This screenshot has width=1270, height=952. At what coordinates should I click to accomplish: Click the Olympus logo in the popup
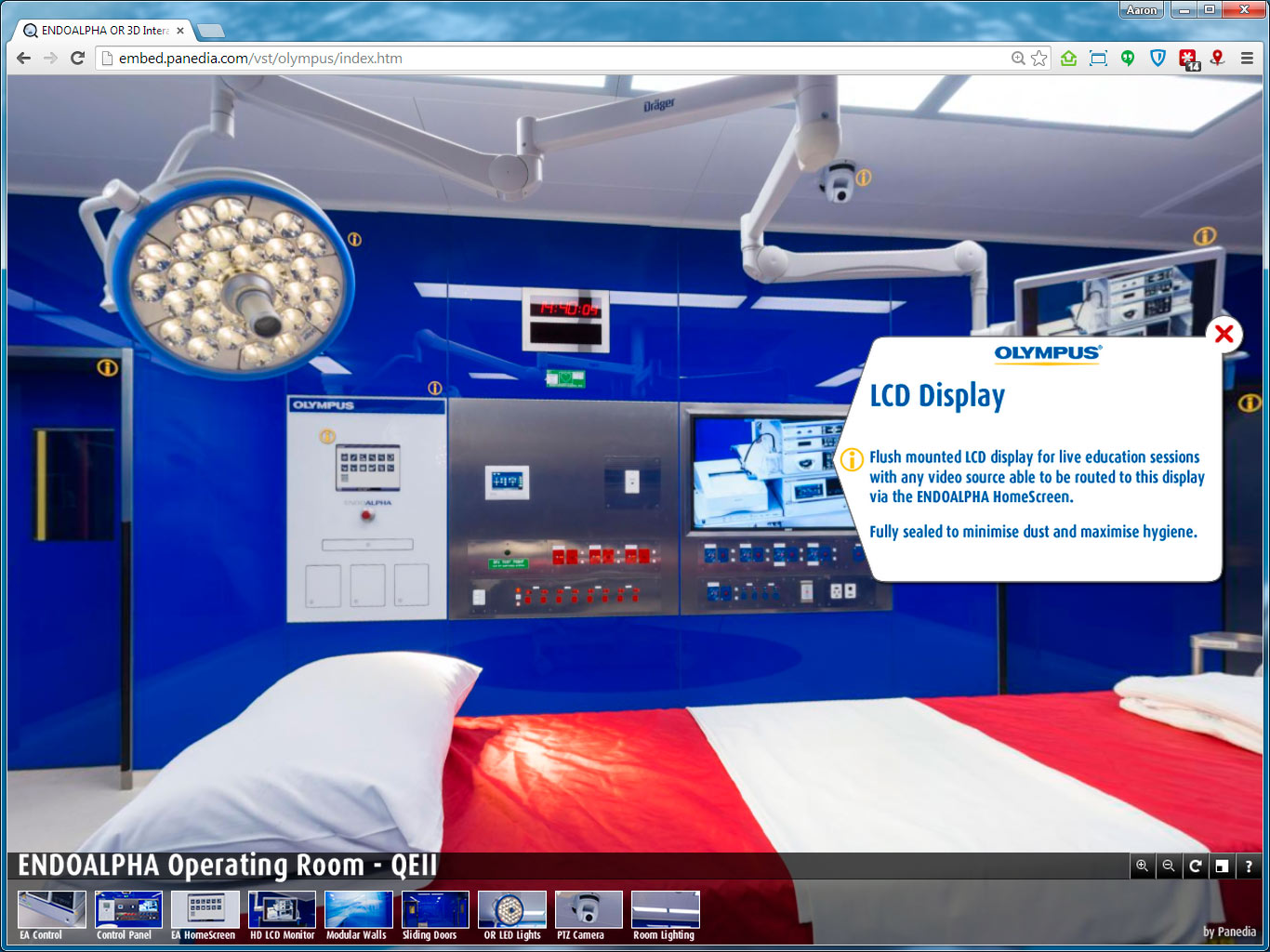coord(1048,353)
